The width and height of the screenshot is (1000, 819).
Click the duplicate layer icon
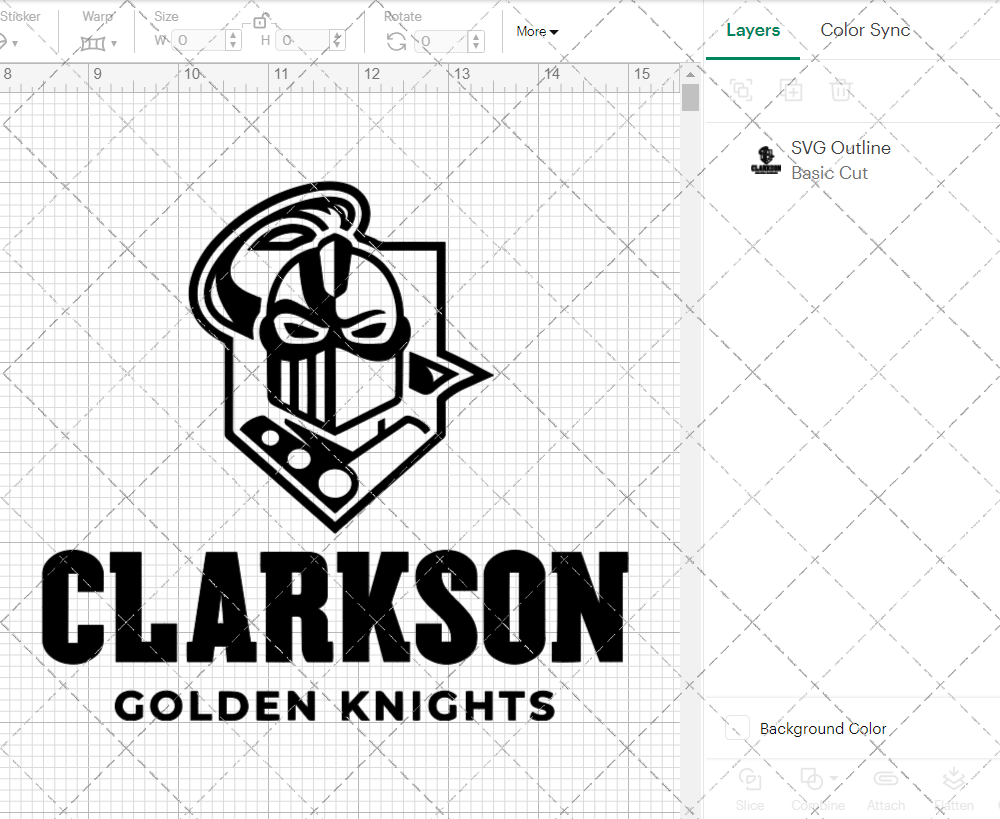[792, 90]
